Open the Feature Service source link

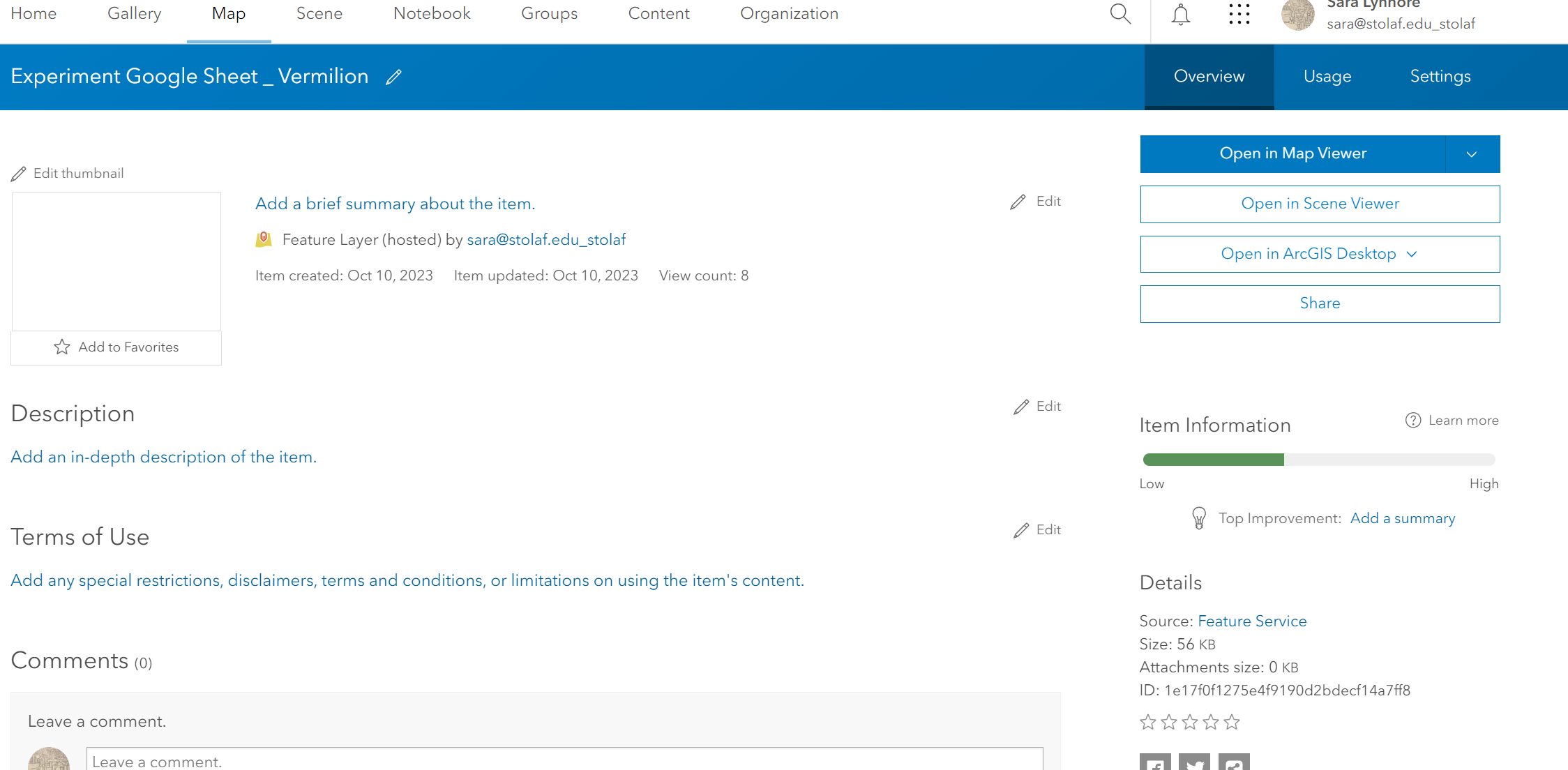(x=1253, y=621)
